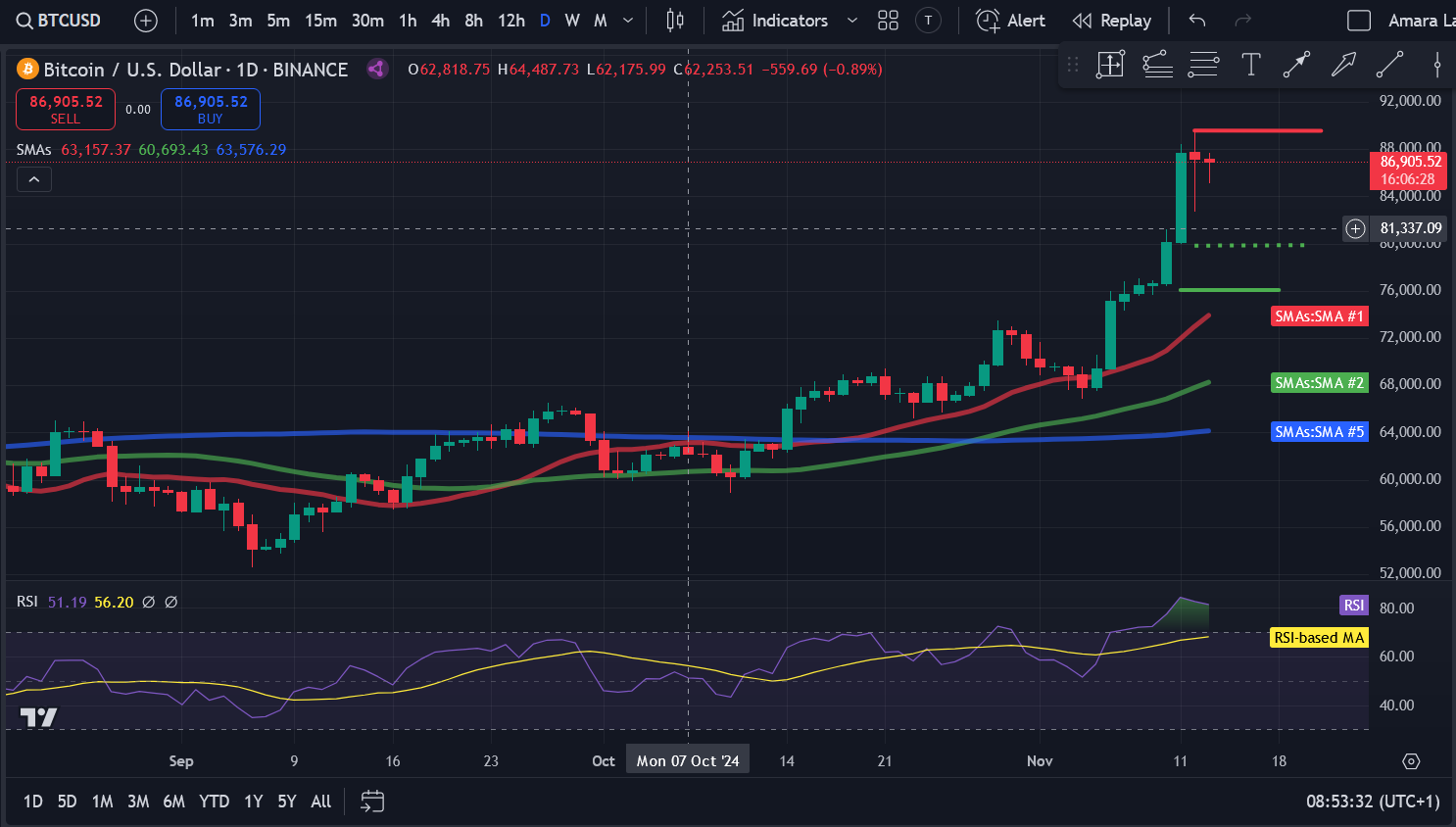Click the circled T templates icon
This screenshot has height=827, width=1456.
[x=928, y=21]
